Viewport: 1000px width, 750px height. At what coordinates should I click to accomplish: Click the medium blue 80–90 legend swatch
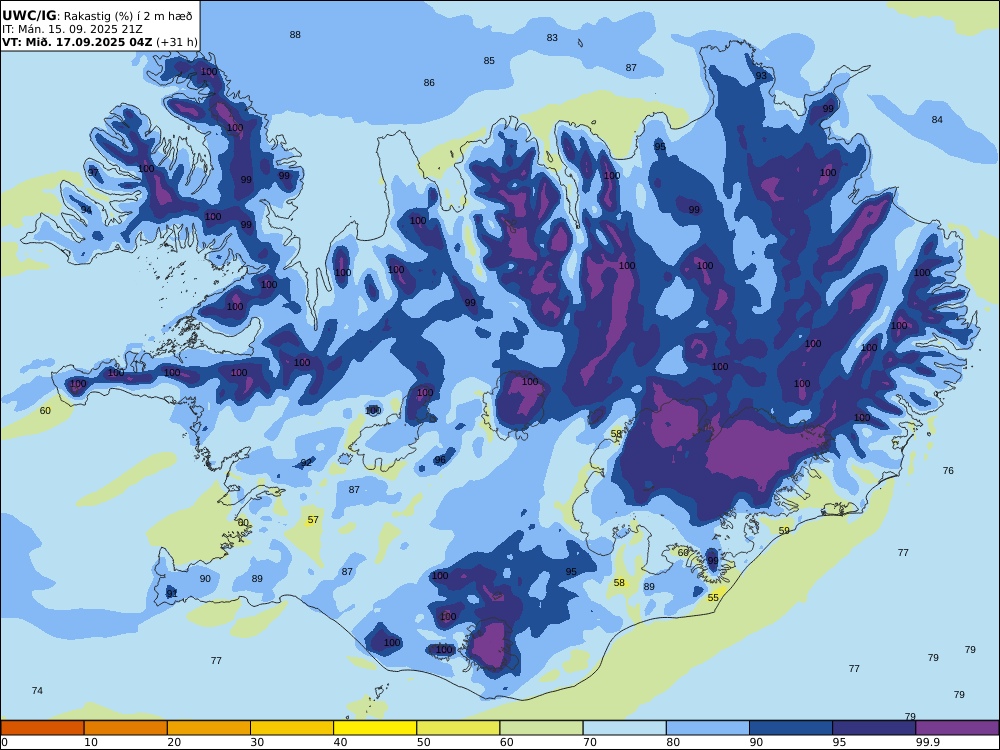coord(708,728)
